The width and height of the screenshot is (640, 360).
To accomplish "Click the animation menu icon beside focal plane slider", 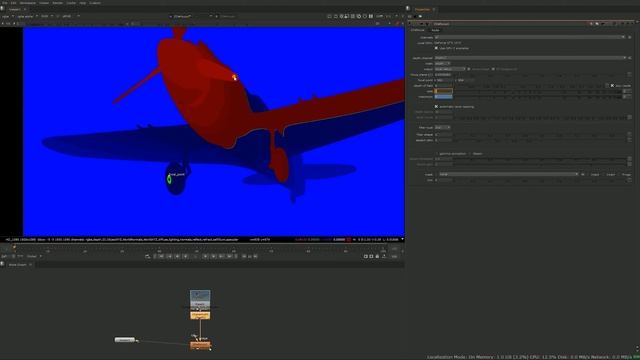I will click(629, 75).
